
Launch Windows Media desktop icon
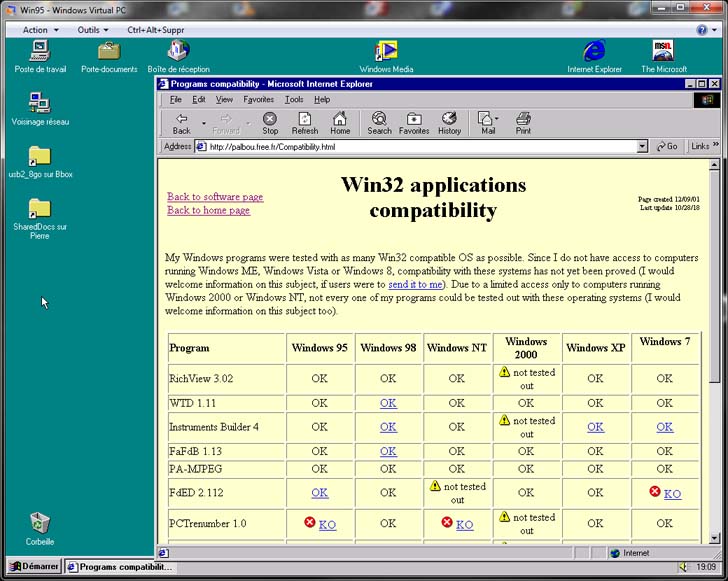386,57
